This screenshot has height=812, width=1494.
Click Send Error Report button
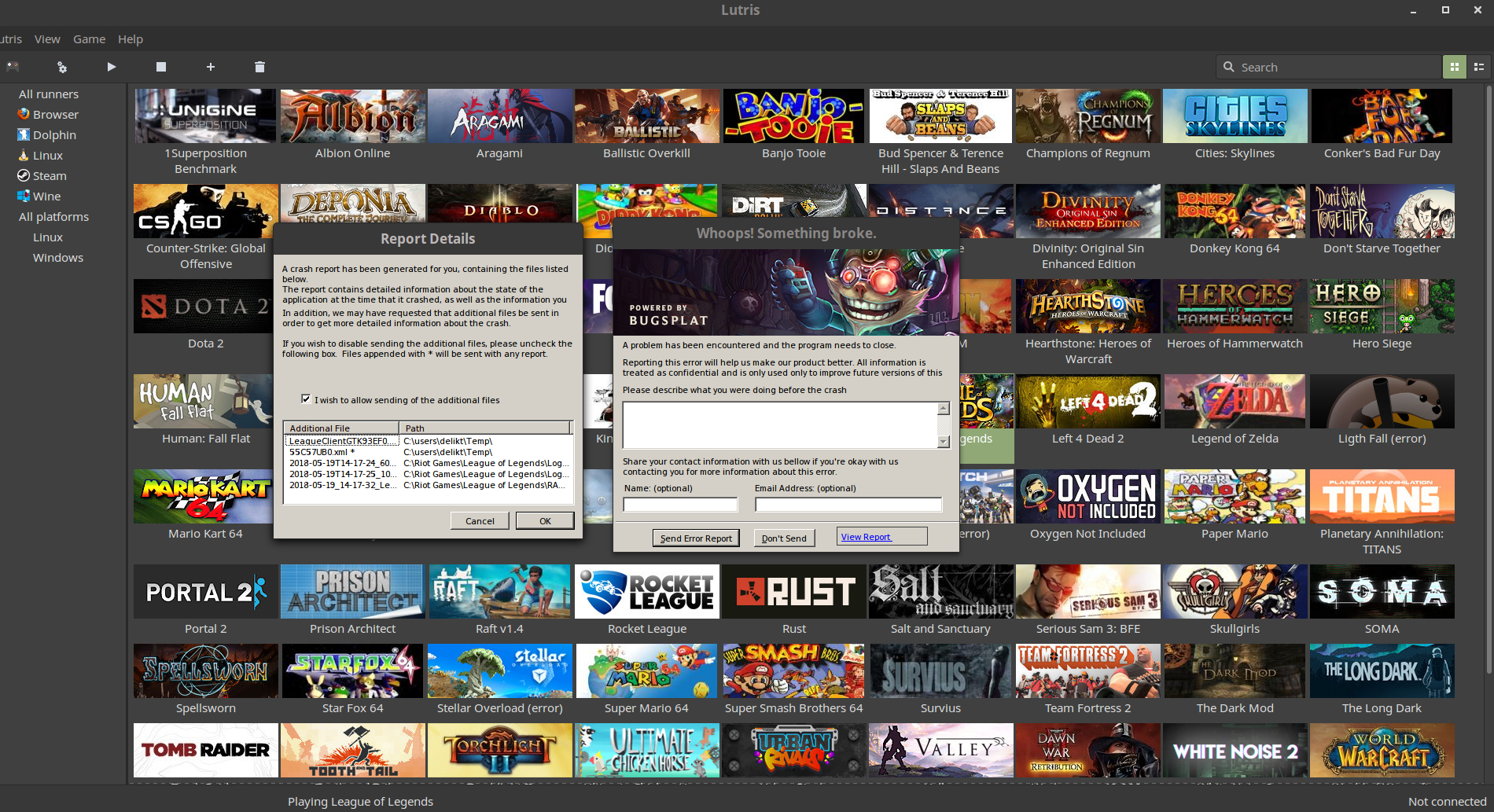[x=696, y=538]
